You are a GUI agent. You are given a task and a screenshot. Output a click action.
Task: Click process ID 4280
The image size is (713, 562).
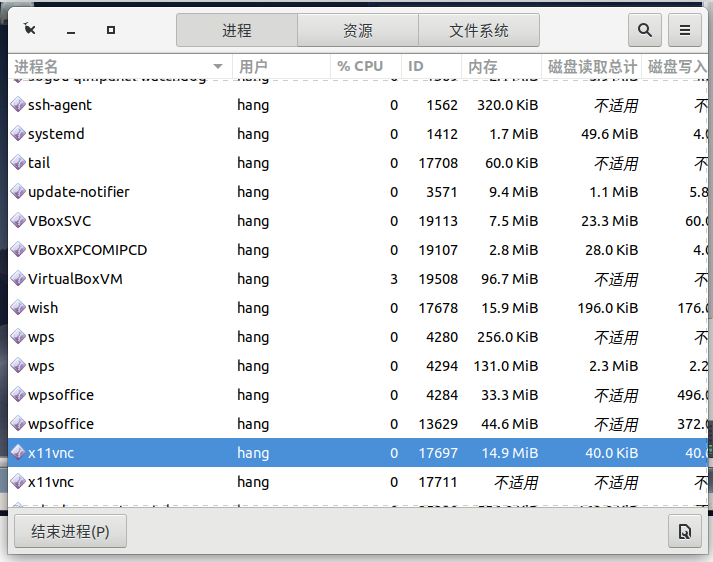click(442, 337)
